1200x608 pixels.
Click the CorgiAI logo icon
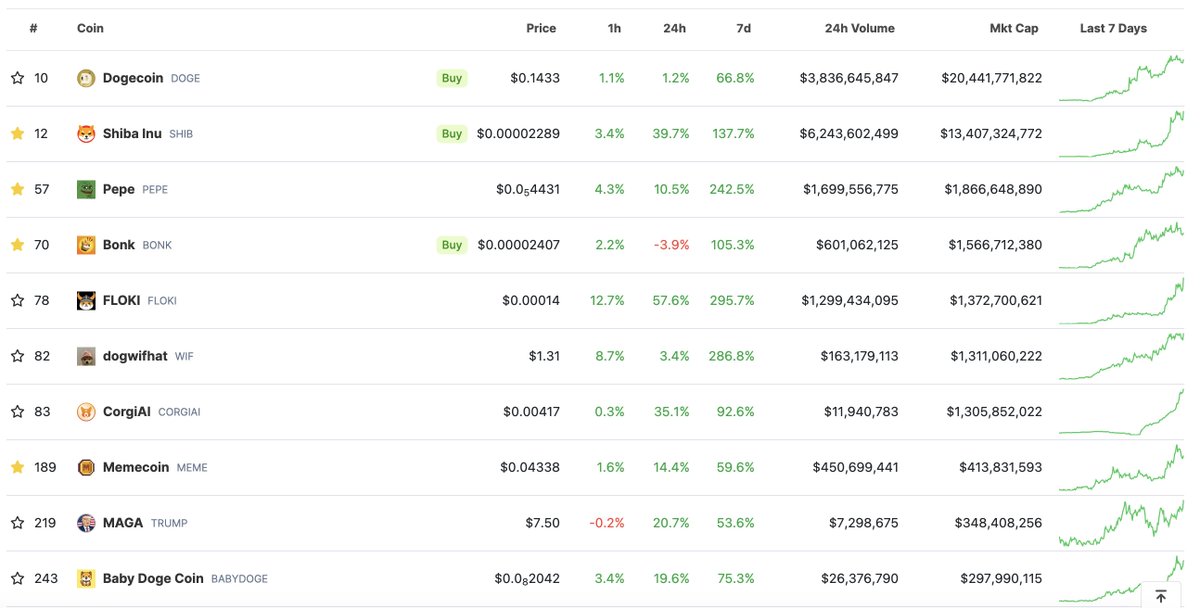pos(86,412)
